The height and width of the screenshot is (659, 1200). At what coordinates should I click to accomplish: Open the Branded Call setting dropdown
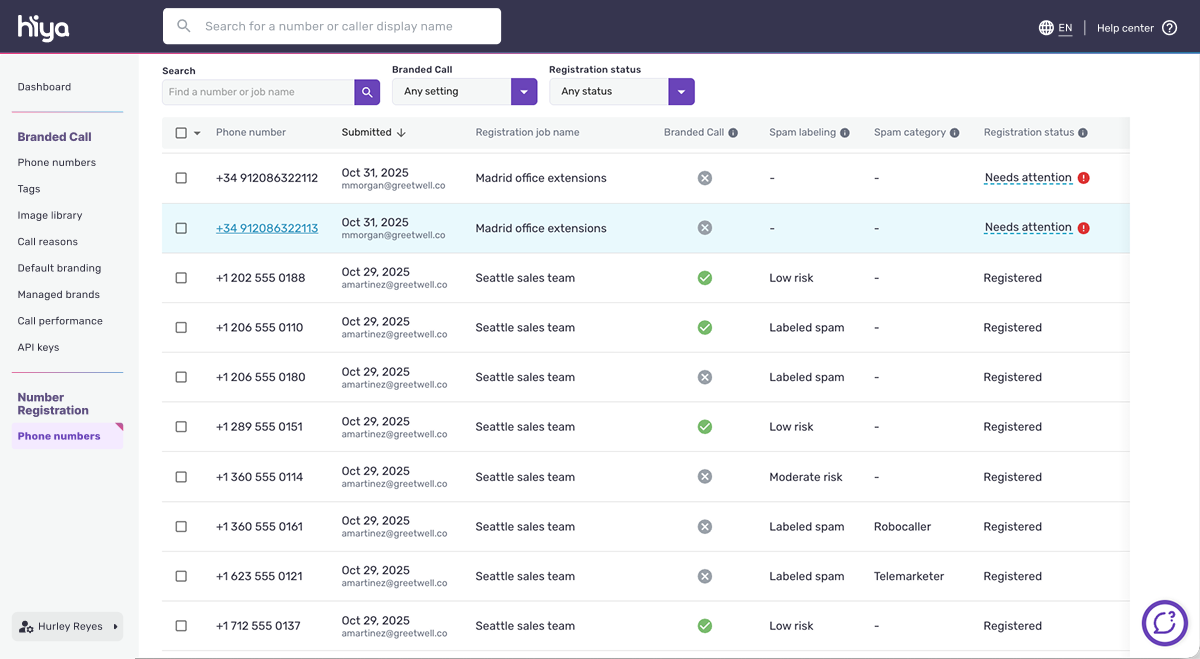[x=524, y=92]
